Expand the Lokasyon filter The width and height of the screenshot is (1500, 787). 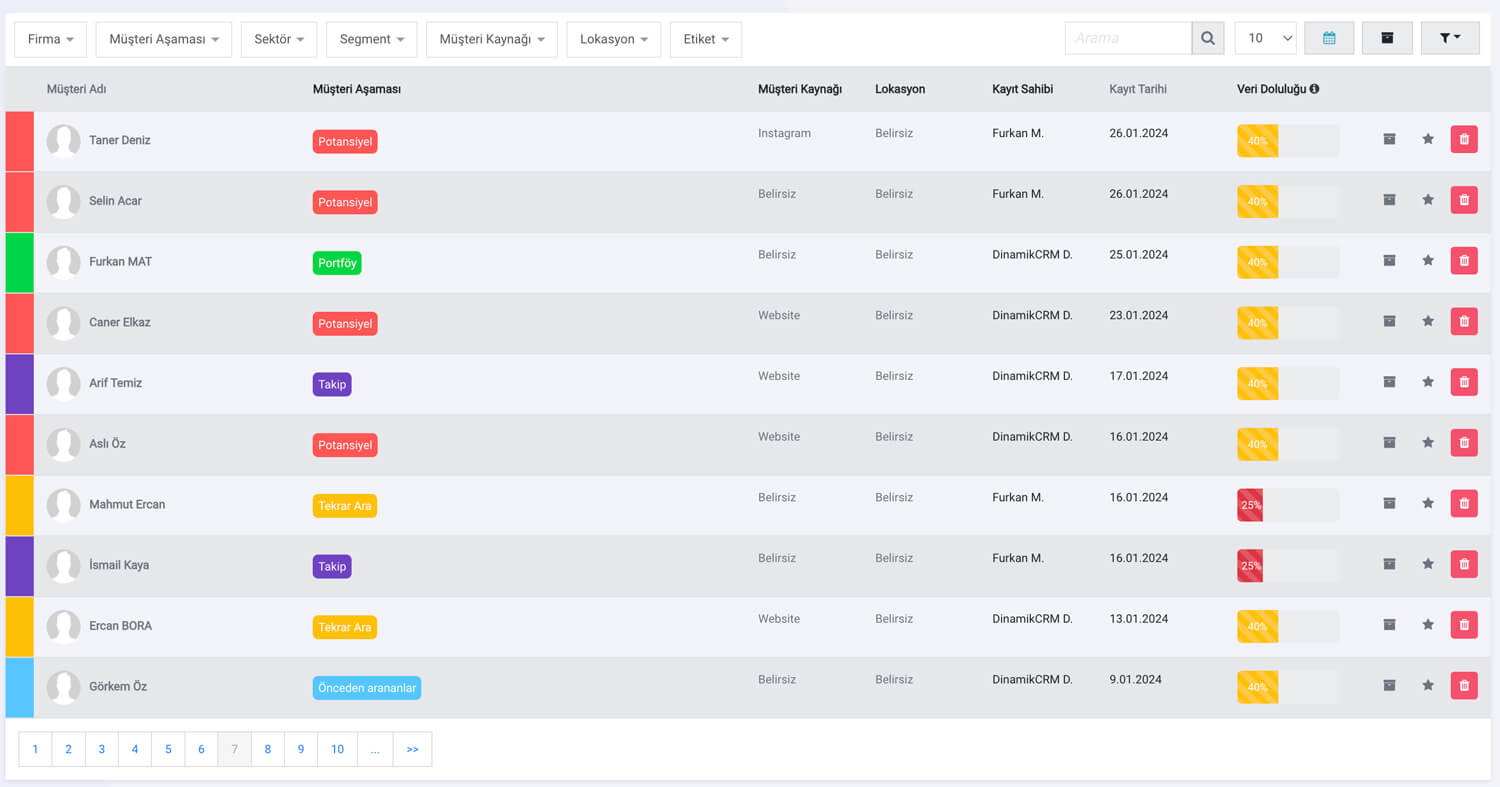pos(614,39)
